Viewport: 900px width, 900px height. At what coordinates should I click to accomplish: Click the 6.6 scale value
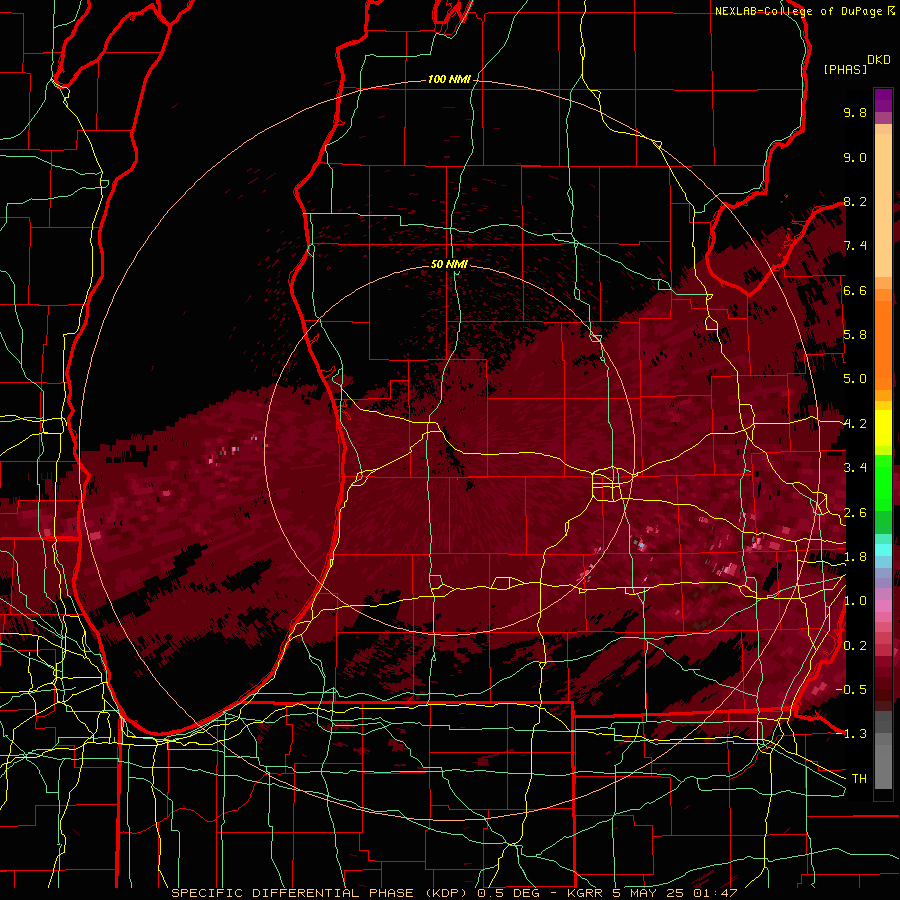855,290
